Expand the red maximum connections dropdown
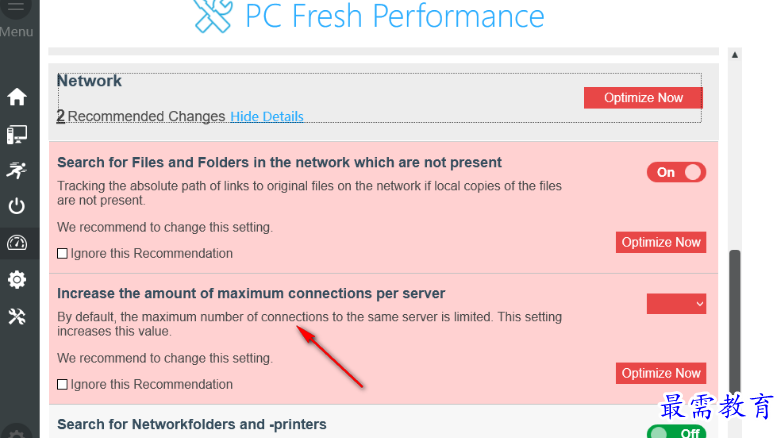 [676, 304]
